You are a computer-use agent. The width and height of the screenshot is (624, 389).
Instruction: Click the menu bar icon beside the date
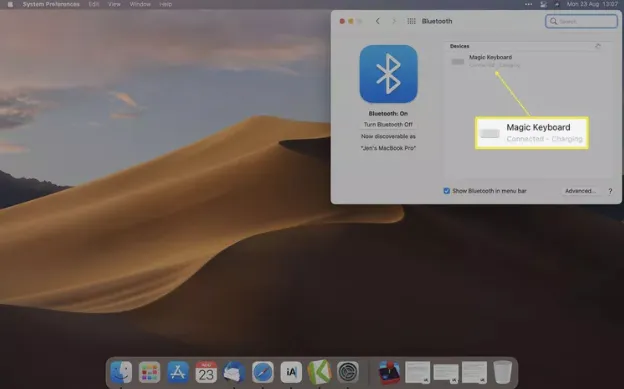pyautogui.click(x=557, y=4)
